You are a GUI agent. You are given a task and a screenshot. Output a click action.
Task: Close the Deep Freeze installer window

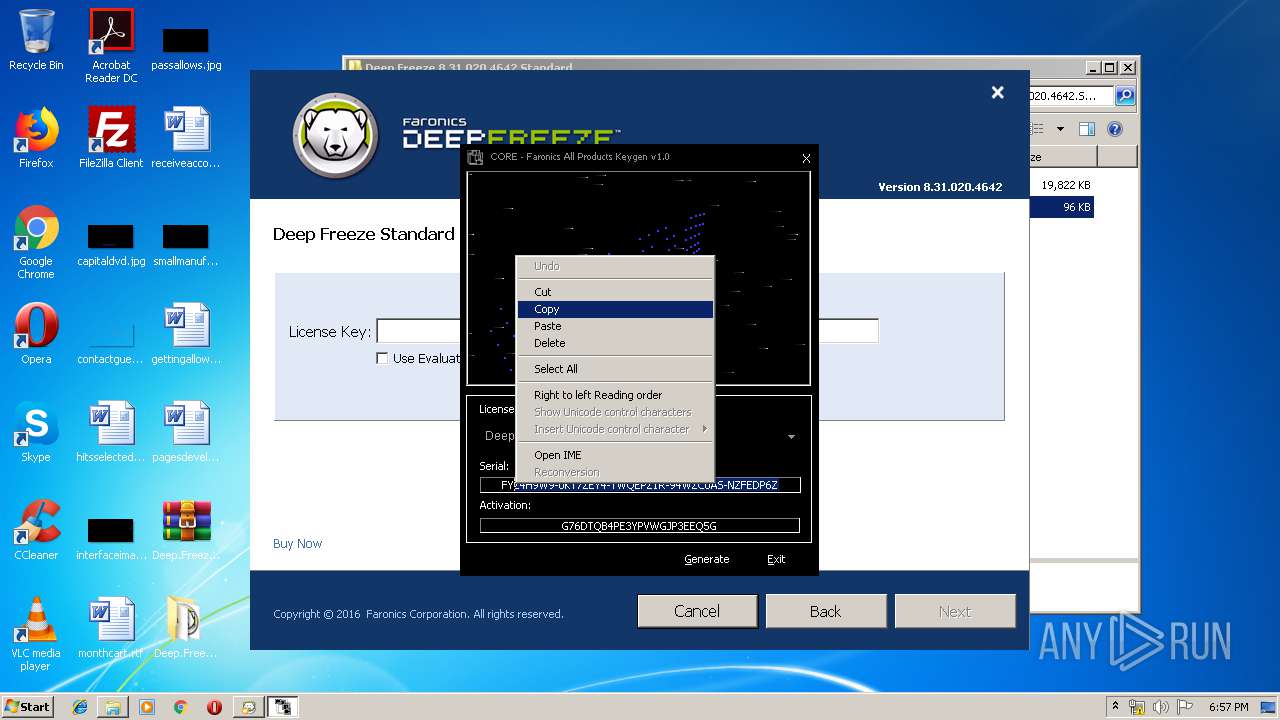pos(997,92)
